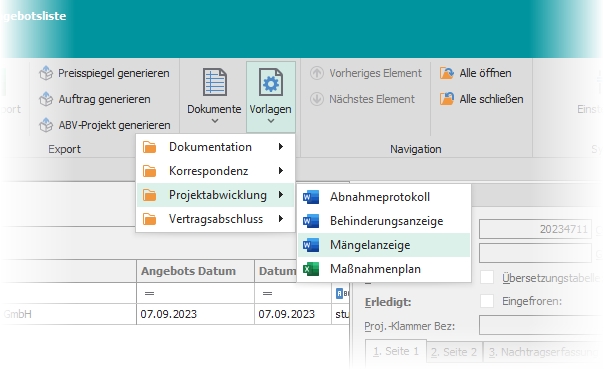Select the Angebots Datum cell 07.09.2023

coord(195,314)
